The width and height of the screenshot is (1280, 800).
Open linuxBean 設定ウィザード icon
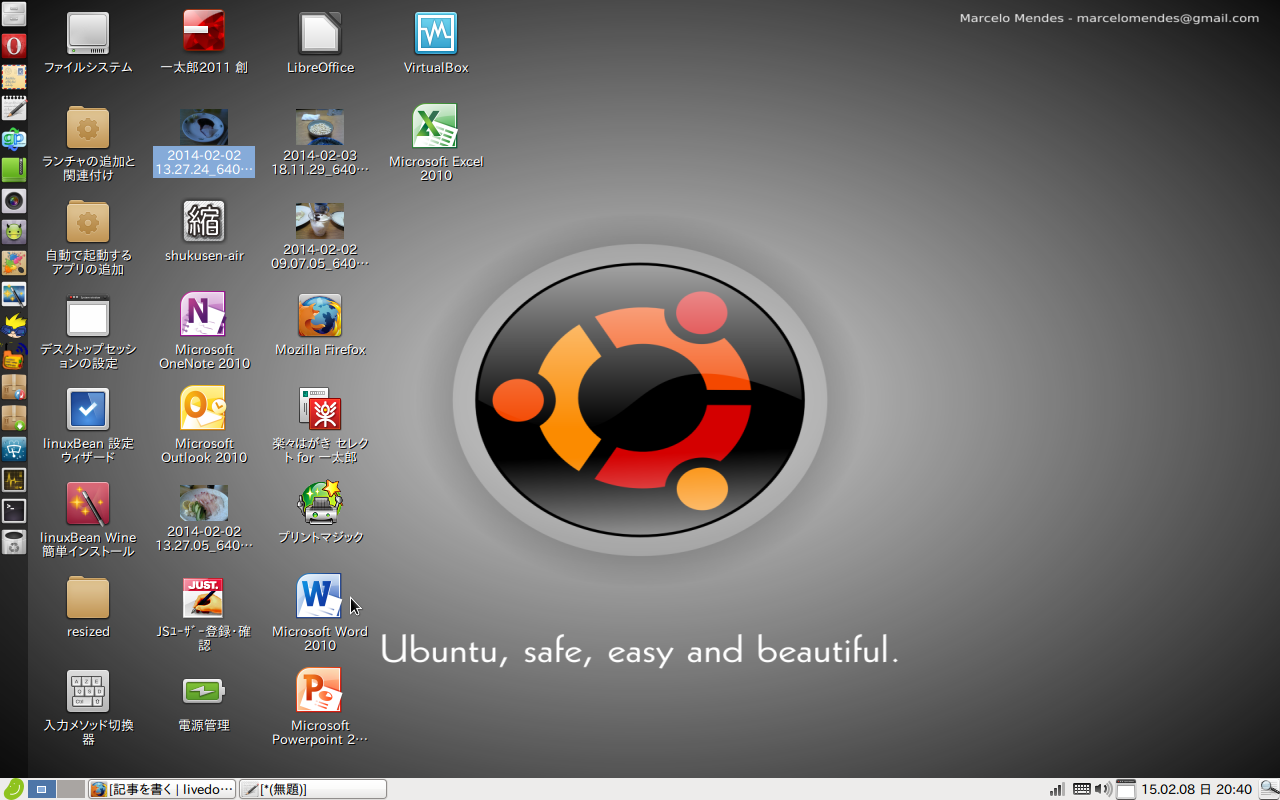[x=88, y=410]
